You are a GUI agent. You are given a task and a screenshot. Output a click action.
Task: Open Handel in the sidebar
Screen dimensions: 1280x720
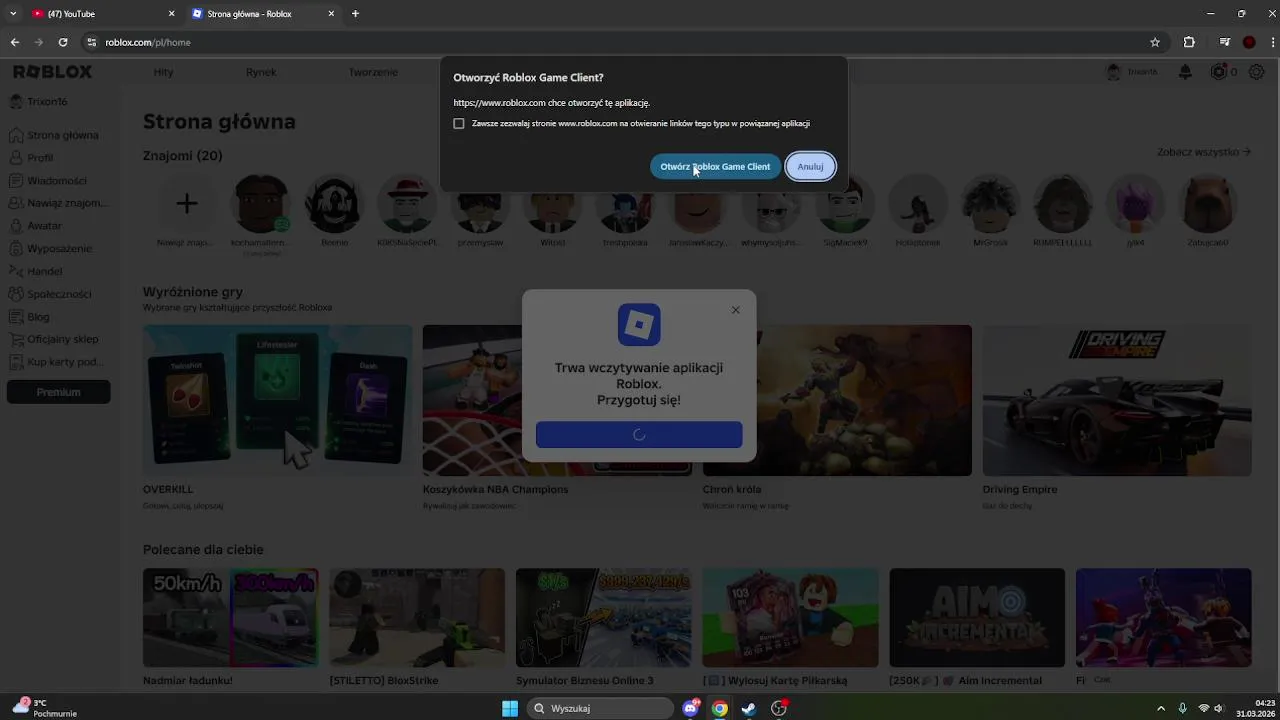pyautogui.click(x=36, y=271)
